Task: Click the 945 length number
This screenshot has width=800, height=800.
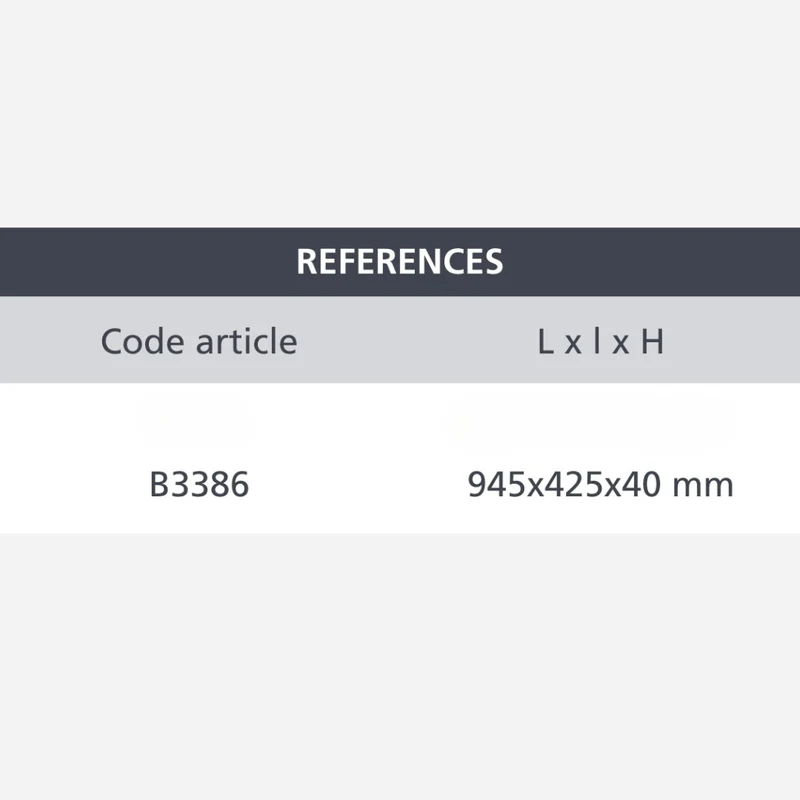Action: pyautogui.click(x=497, y=484)
